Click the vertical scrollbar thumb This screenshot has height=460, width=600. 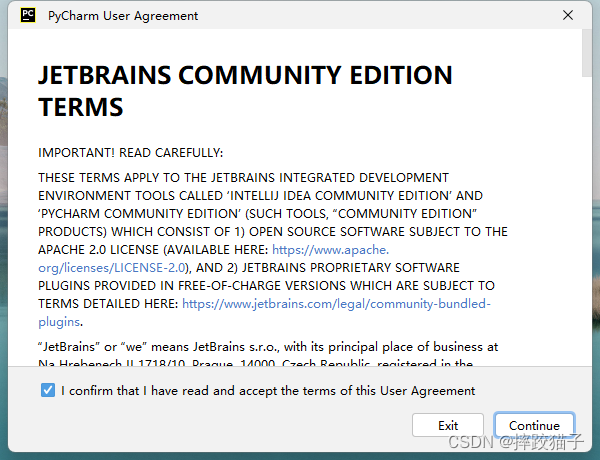tap(587, 53)
